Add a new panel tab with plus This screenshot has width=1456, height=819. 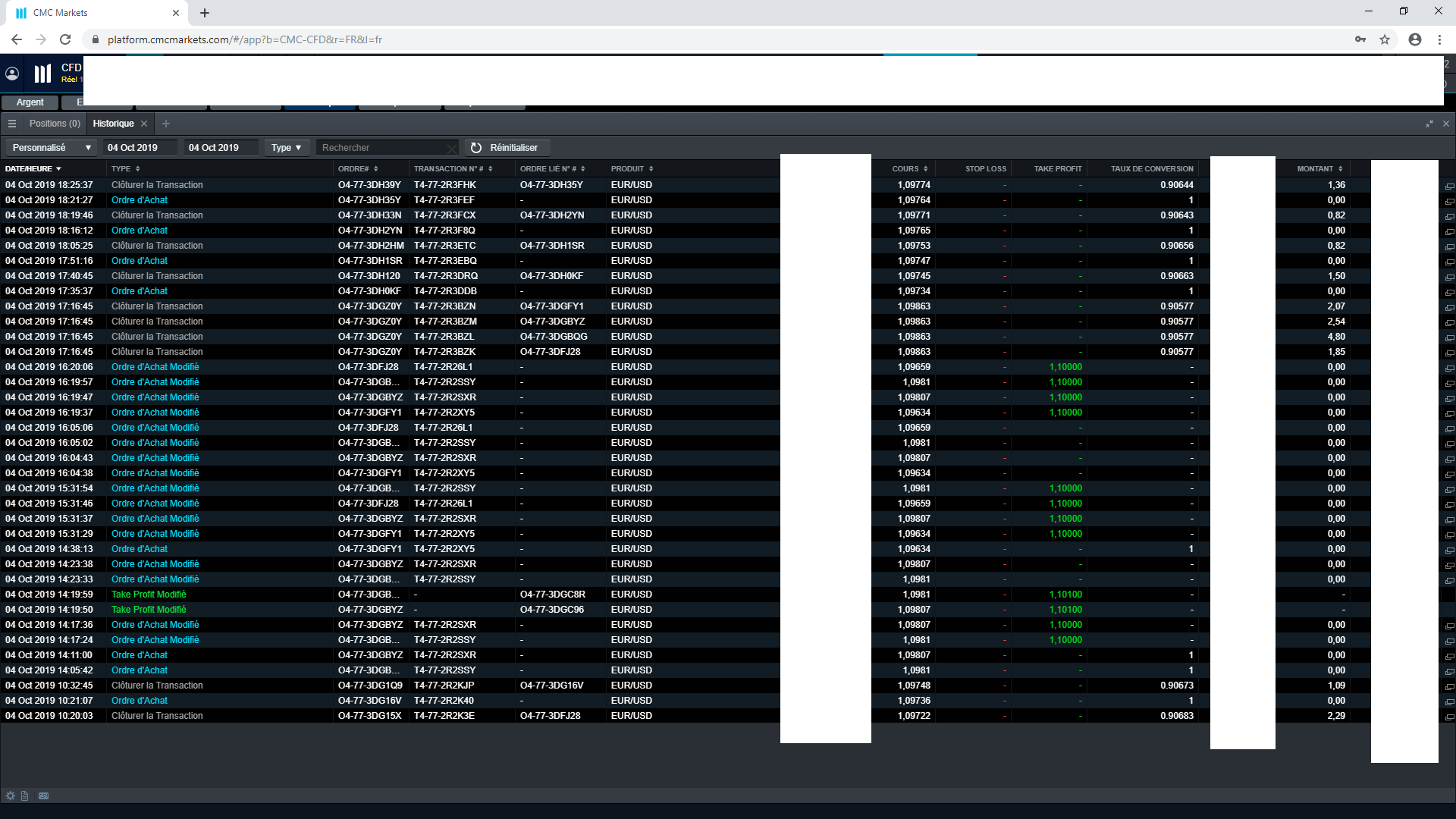coord(166,124)
